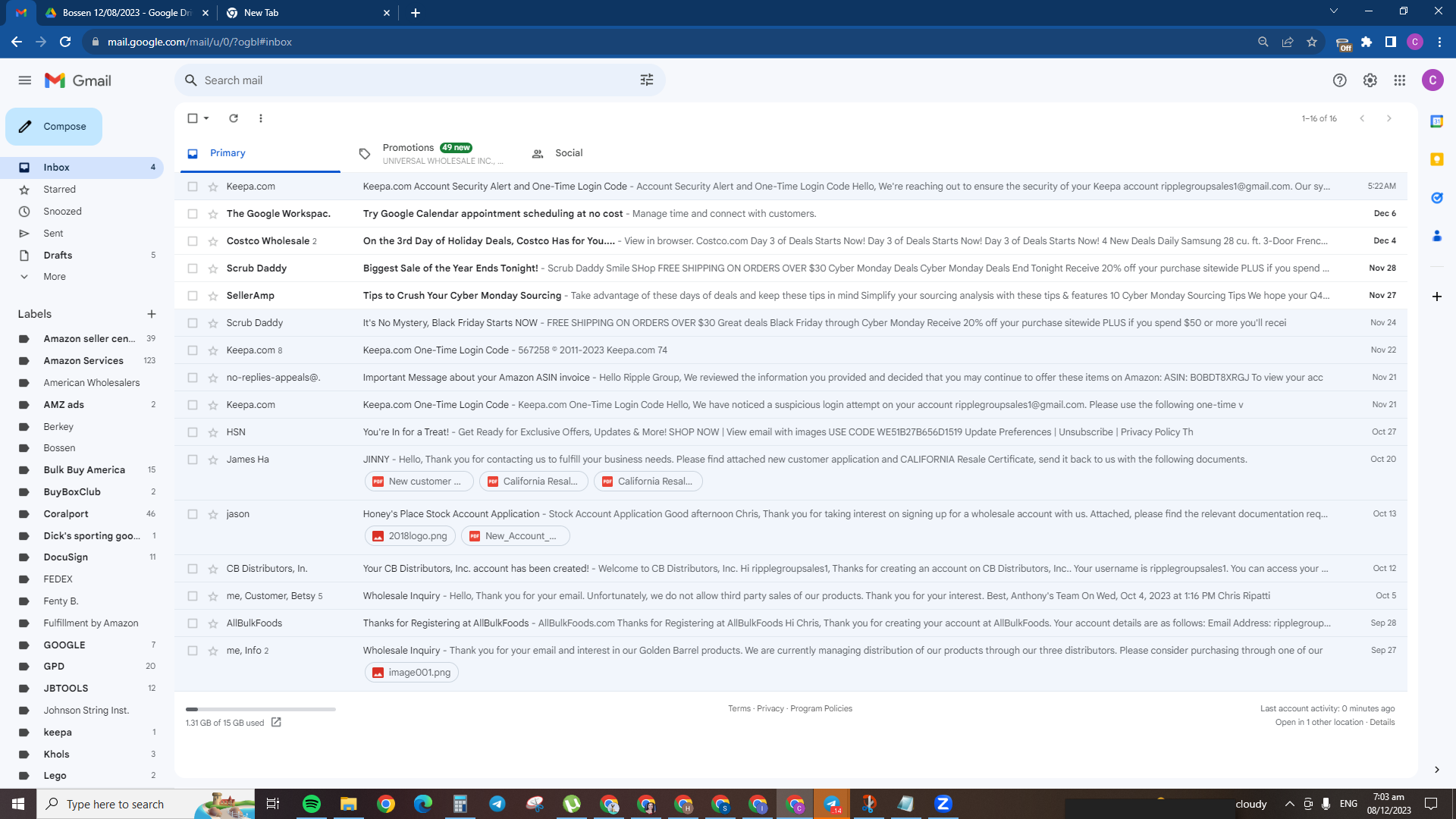Refresh the inbox mail list
The width and height of the screenshot is (1456, 819).
(x=234, y=118)
